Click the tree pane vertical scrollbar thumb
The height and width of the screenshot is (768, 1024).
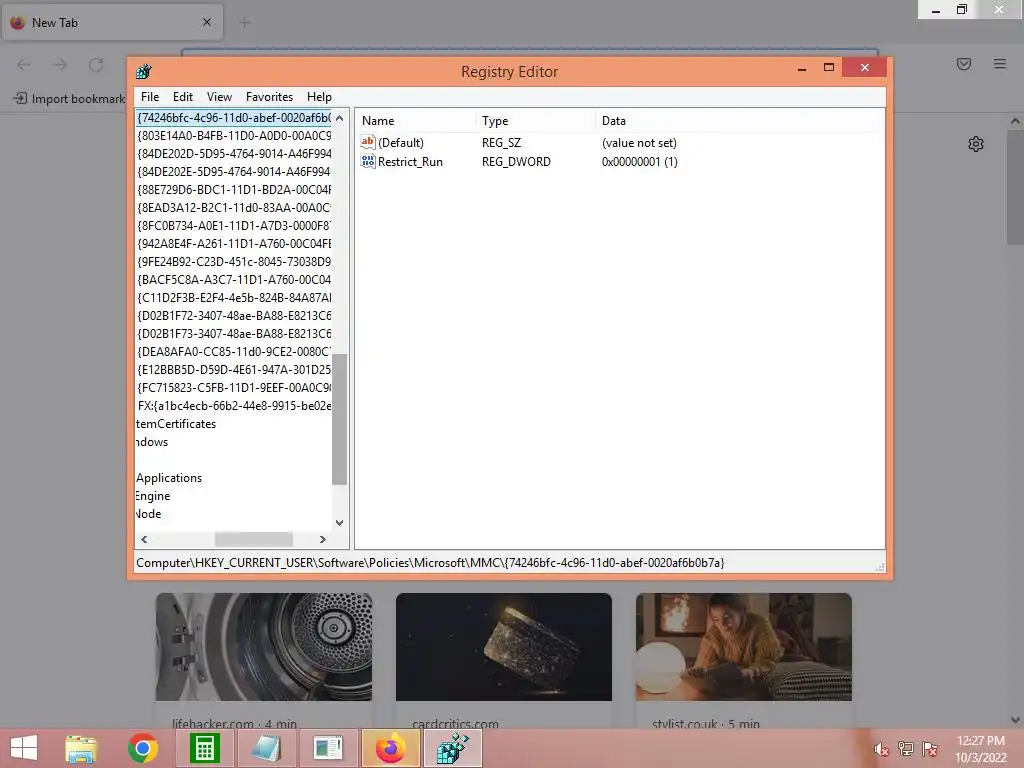[x=340, y=419]
